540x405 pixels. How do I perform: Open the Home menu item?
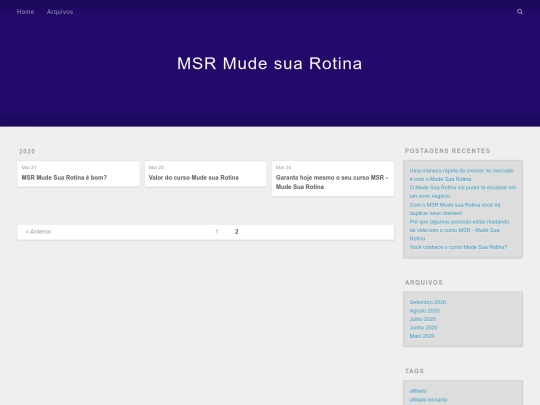(25, 12)
